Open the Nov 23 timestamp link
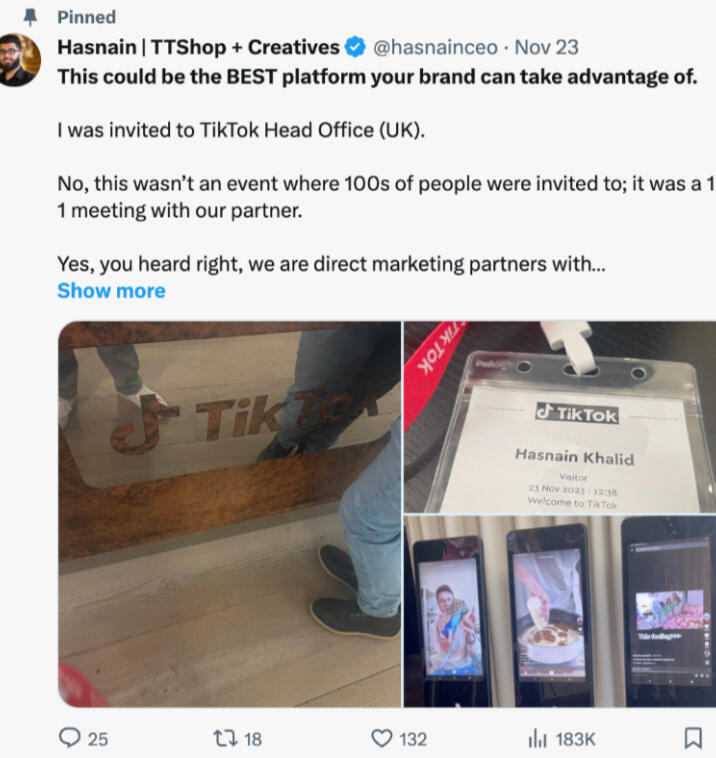 546,47
